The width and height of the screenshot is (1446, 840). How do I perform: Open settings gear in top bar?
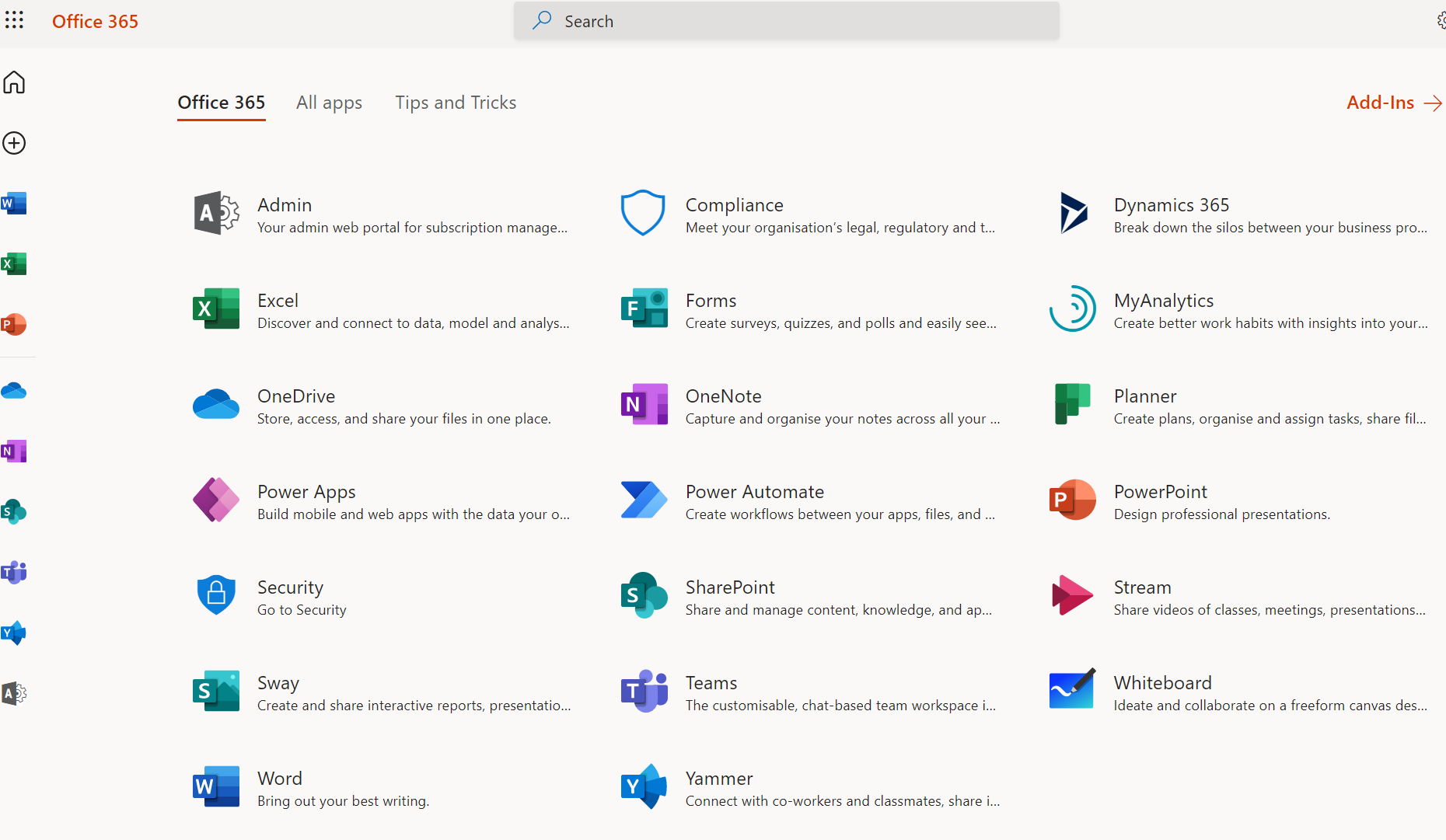pyautogui.click(x=1441, y=21)
